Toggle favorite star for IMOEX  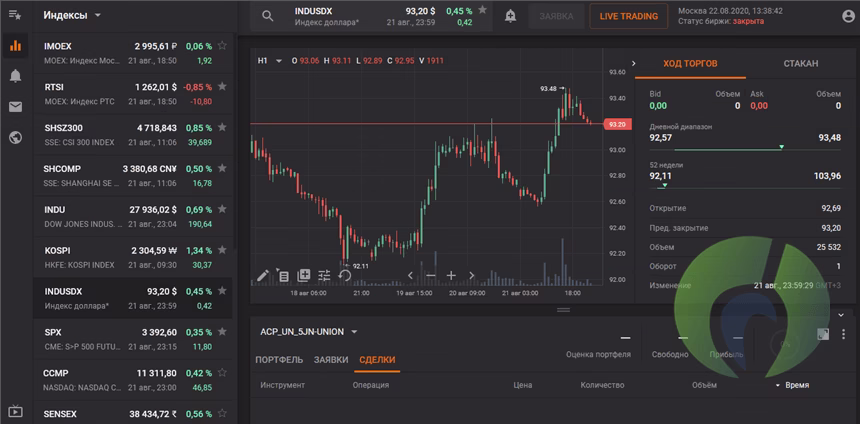click(x=222, y=46)
